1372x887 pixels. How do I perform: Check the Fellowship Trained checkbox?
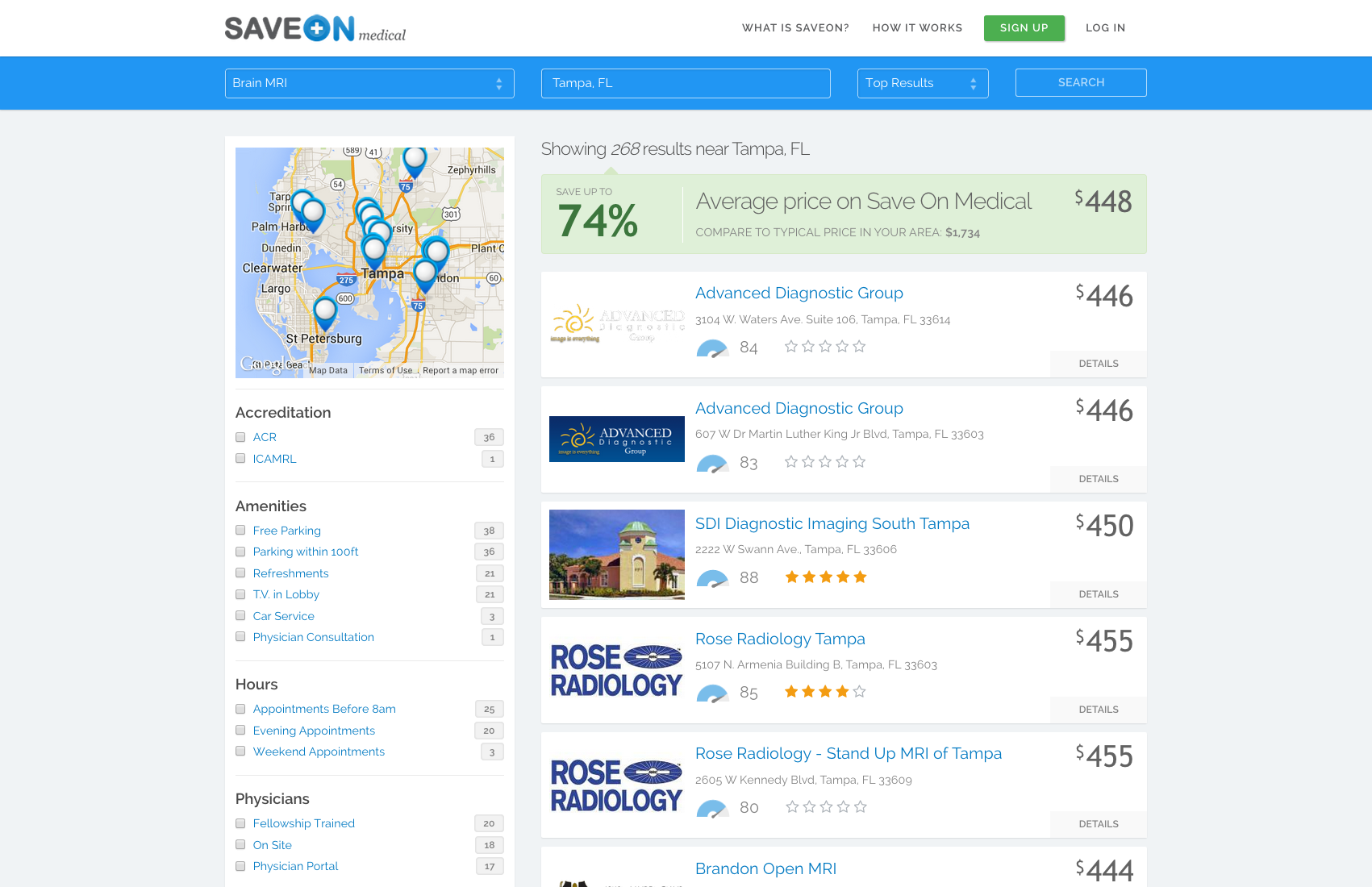(x=240, y=823)
